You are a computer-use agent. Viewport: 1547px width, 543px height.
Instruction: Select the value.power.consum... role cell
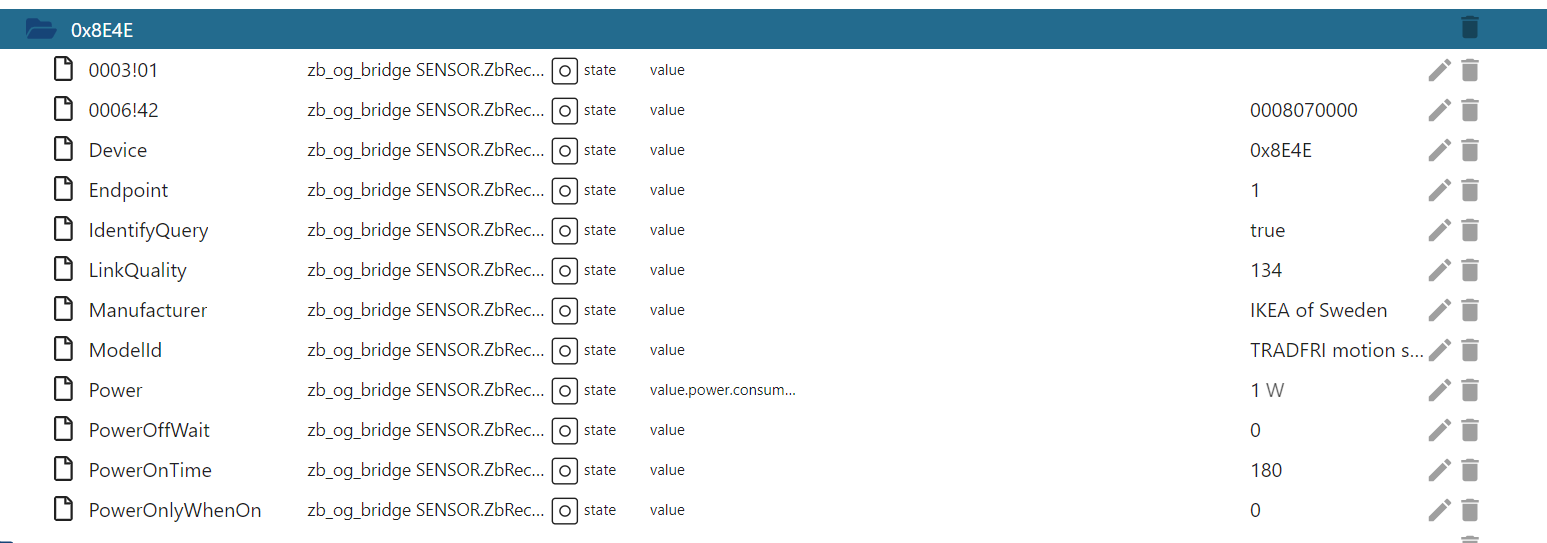(722, 390)
